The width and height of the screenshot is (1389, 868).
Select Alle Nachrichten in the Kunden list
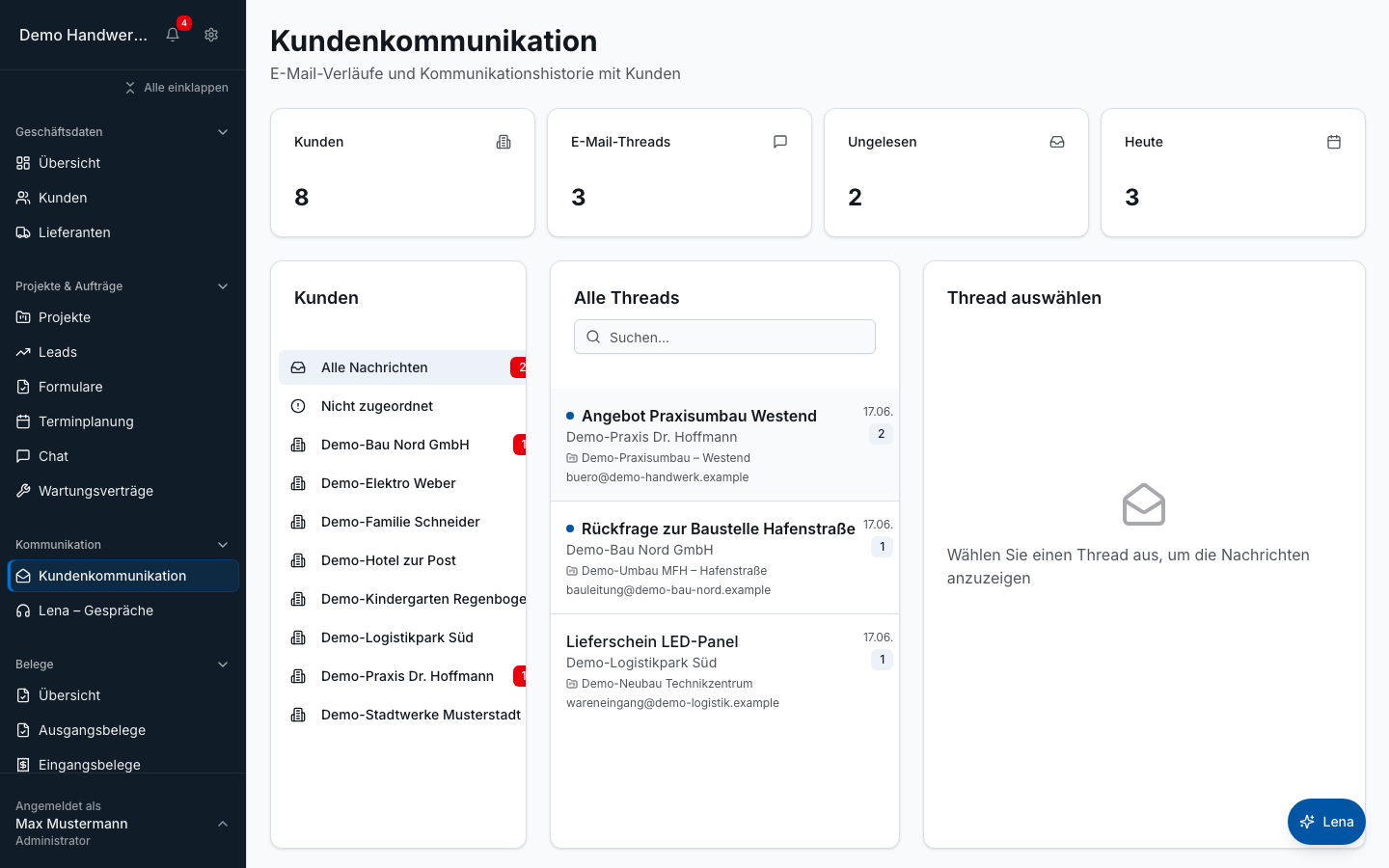coord(402,367)
